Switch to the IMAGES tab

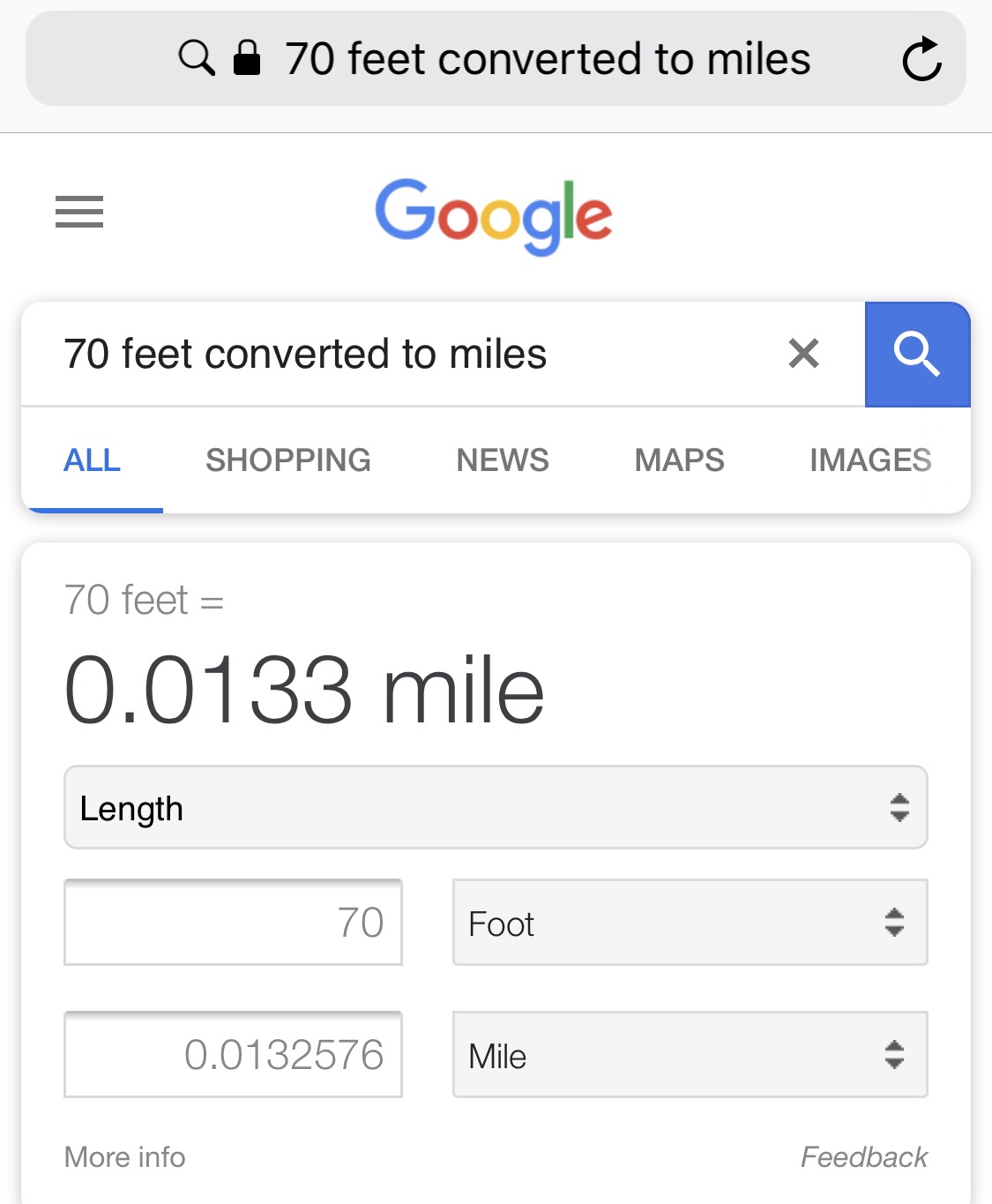[x=870, y=460]
